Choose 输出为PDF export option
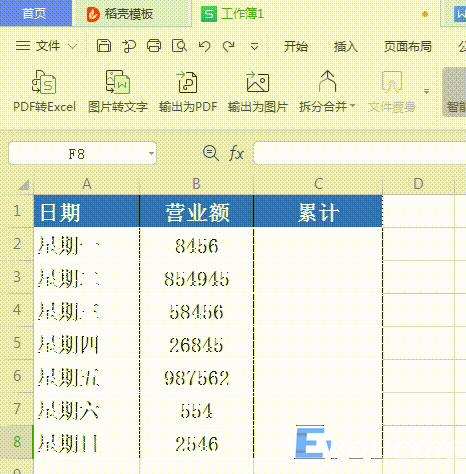Screen dimensions: 466x474 coord(188,91)
